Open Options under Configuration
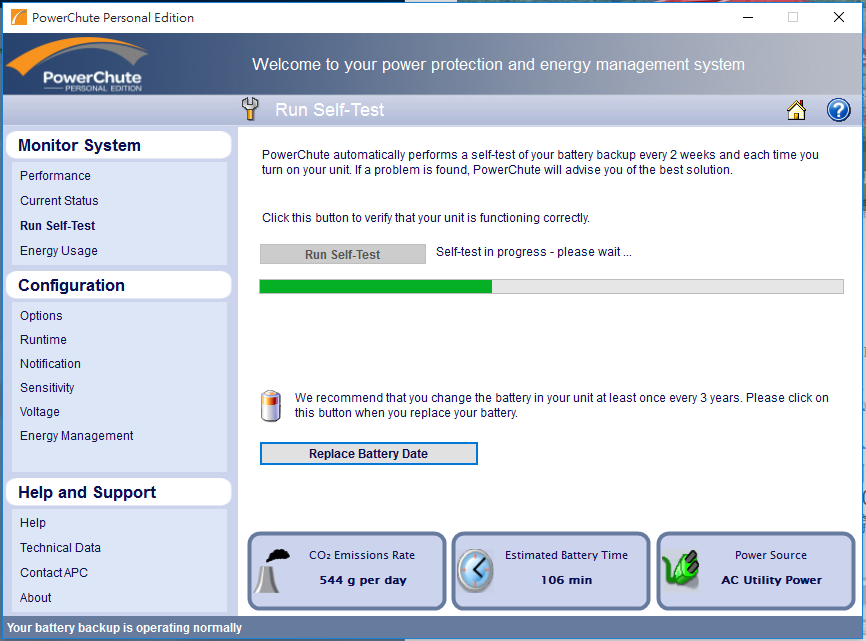This screenshot has width=866, height=641. coord(41,316)
